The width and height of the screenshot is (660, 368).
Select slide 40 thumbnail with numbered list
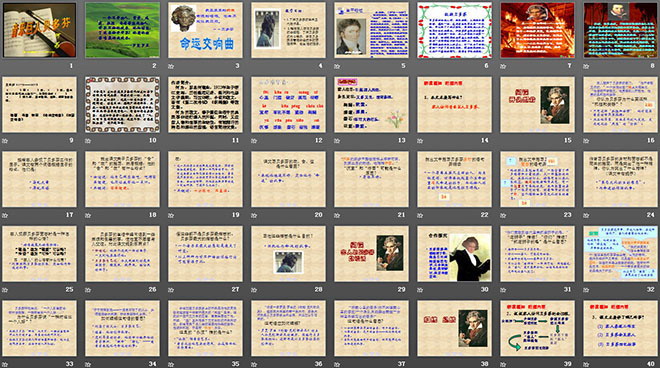[x=621, y=328]
